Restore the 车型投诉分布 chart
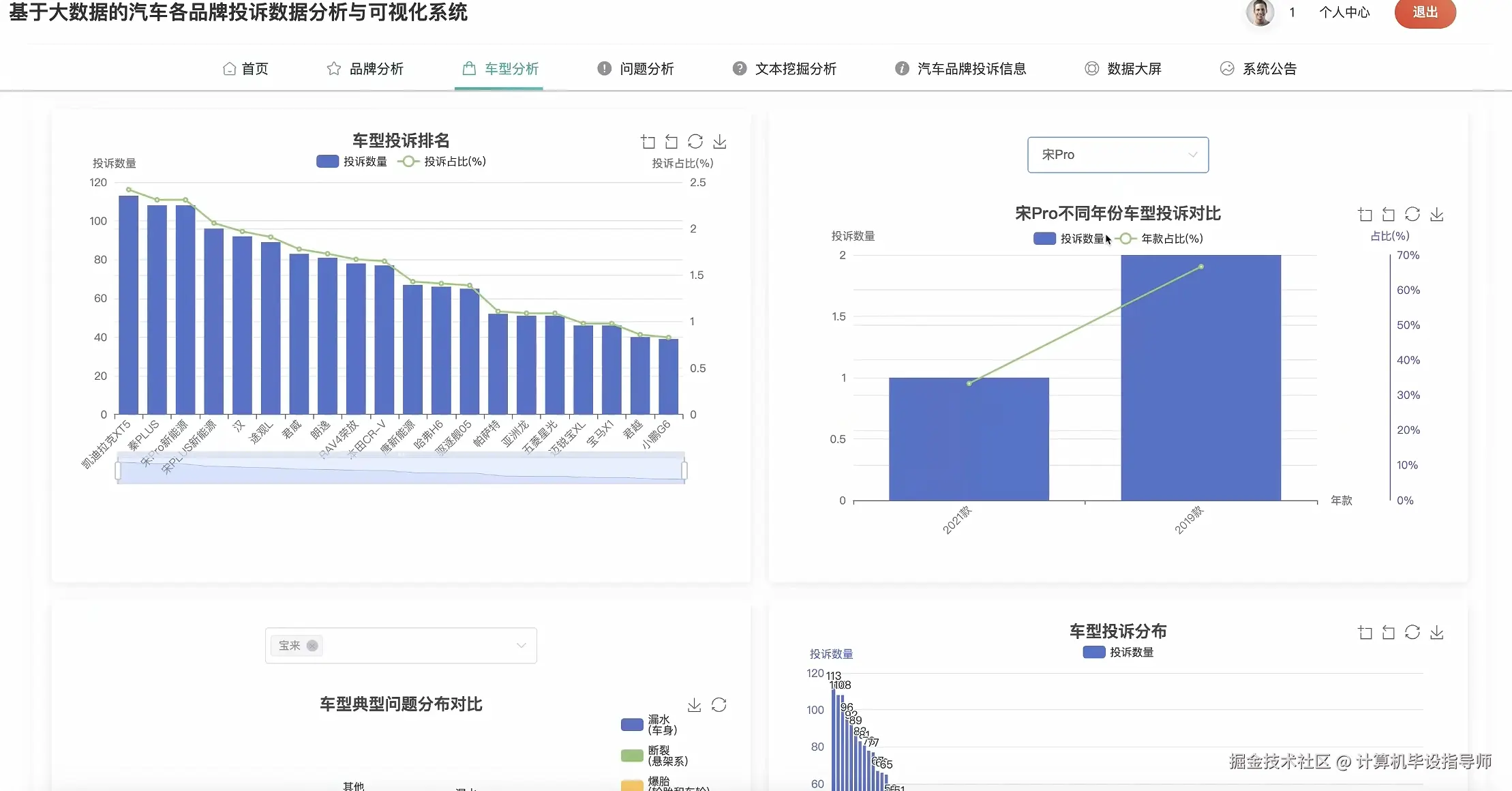The height and width of the screenshot is (791, 1512). (x=1412, y=632)
